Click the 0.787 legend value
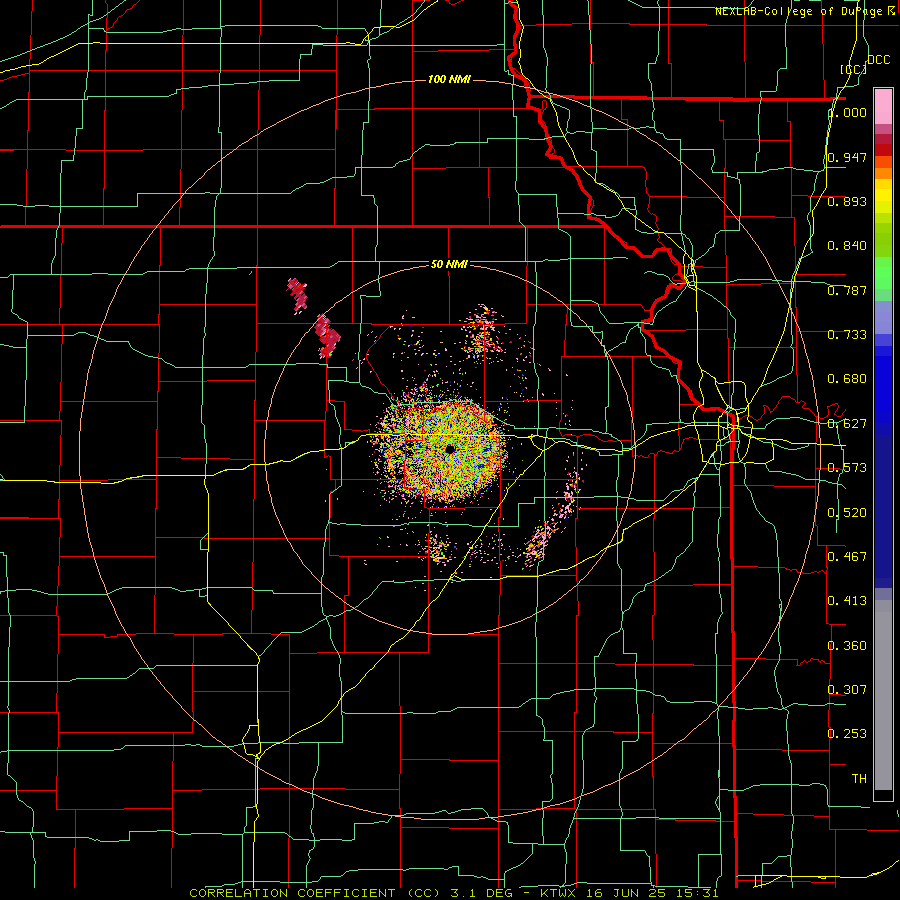 pyautogui.click(x=847, y=290)
